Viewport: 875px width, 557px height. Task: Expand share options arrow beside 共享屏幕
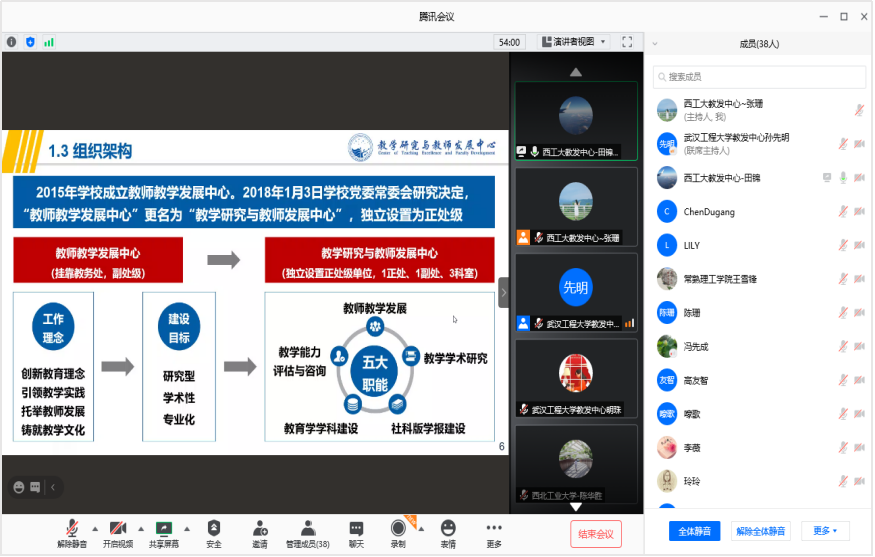[187, 529]
